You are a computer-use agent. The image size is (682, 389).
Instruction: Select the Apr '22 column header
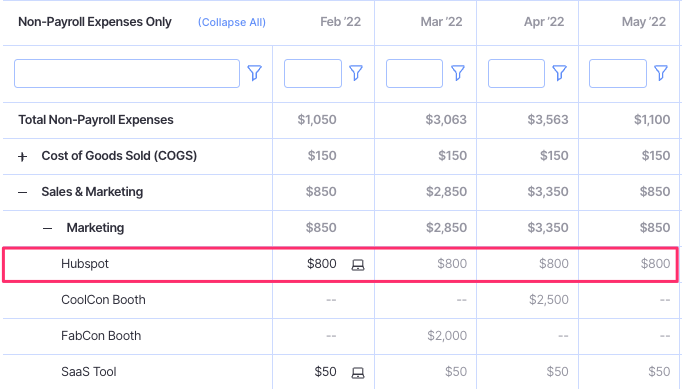544,22
